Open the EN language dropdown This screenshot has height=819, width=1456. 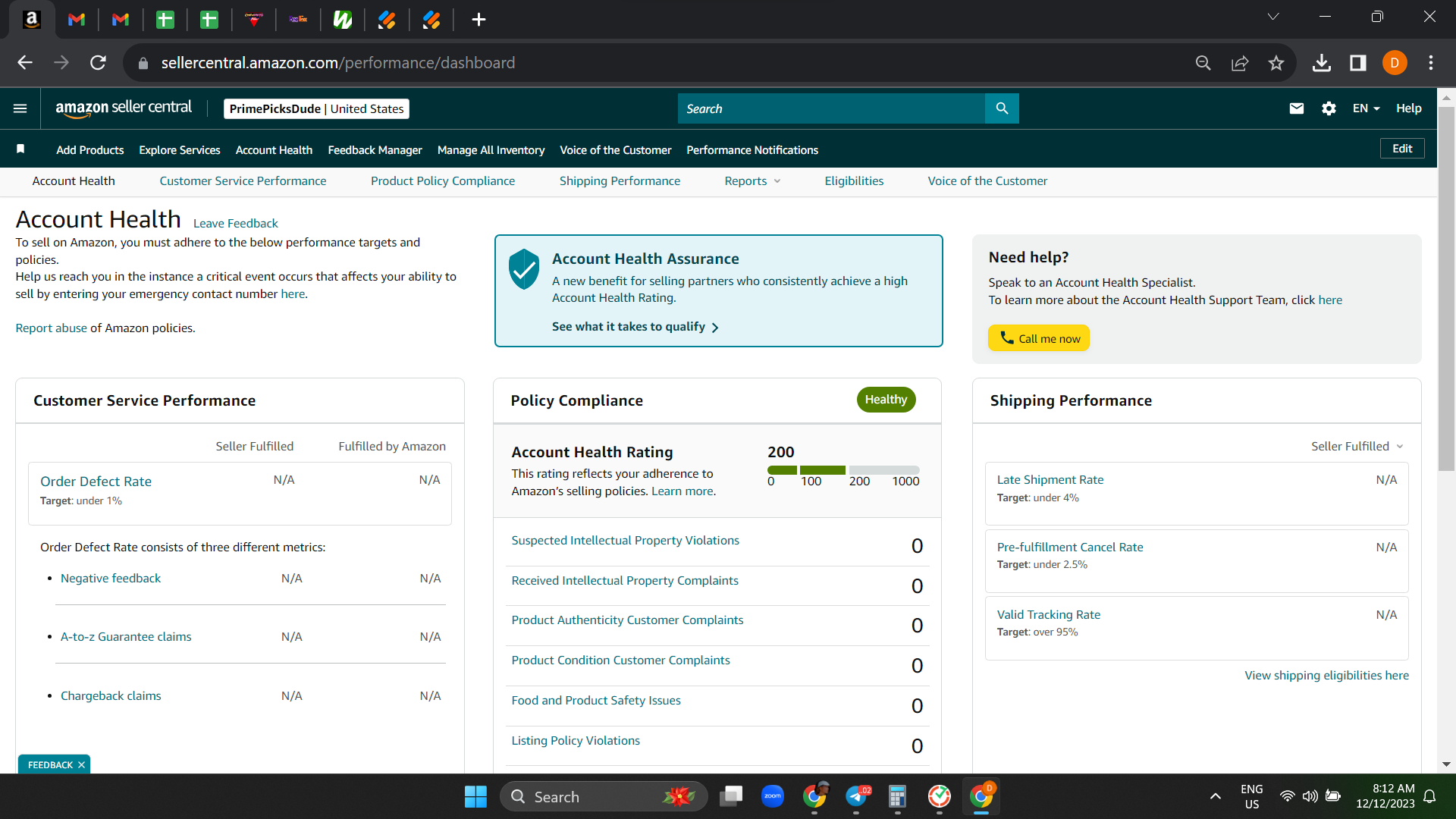[x=1366, y=108]
